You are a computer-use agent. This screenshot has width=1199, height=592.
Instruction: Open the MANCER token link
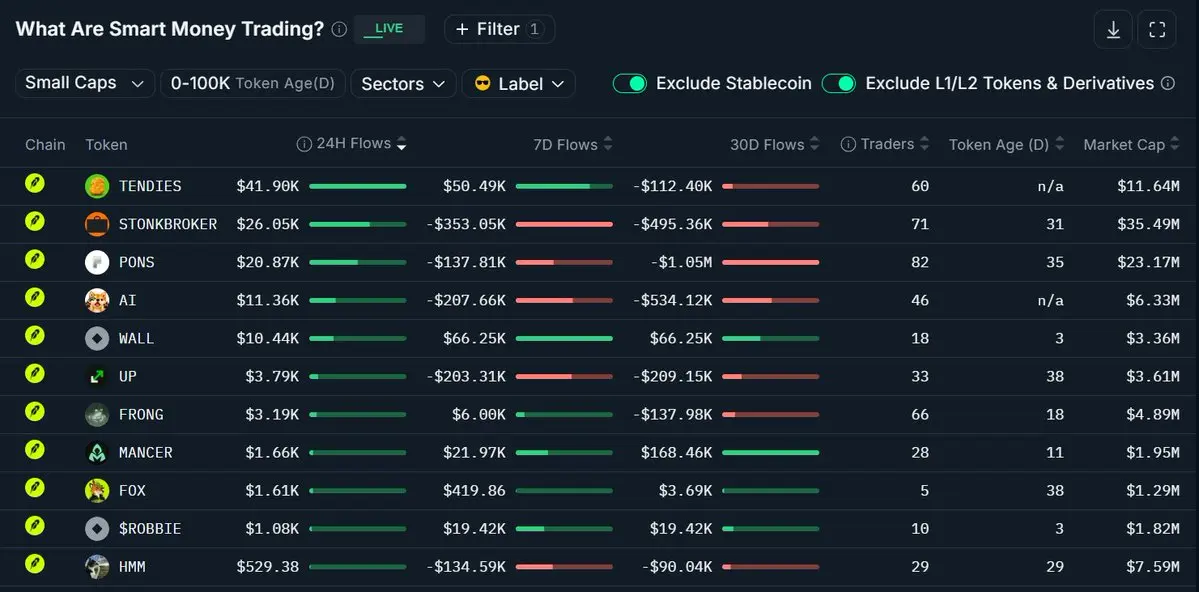tap(145, 452)
